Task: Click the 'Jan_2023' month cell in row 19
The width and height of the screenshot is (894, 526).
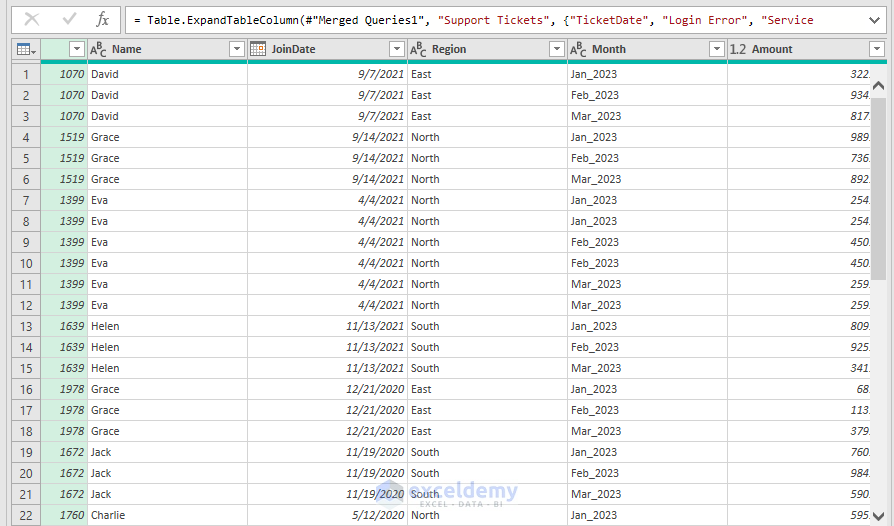Action: 648,452
